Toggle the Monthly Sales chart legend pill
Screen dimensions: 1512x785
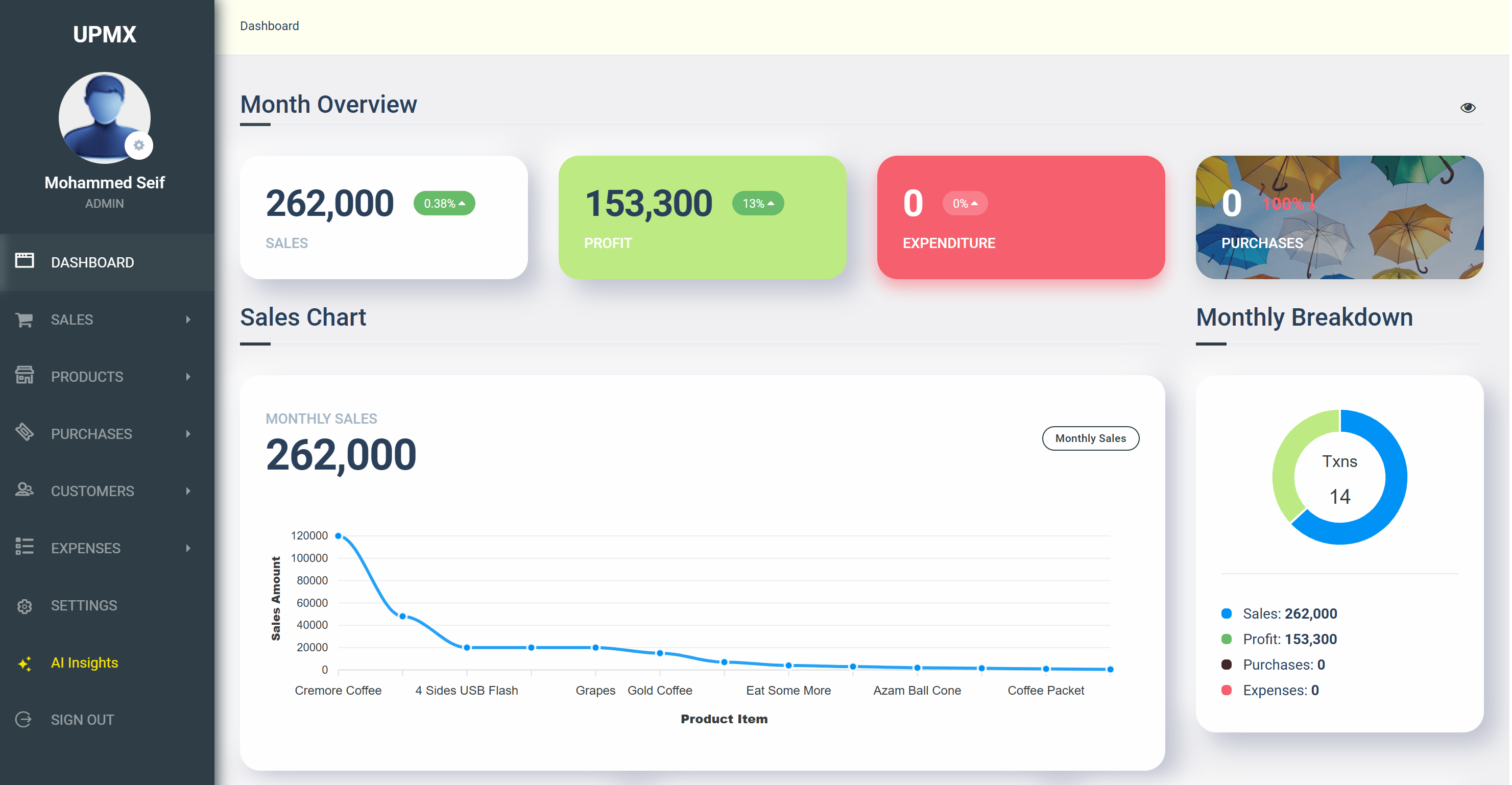(x=1090, y=438)
